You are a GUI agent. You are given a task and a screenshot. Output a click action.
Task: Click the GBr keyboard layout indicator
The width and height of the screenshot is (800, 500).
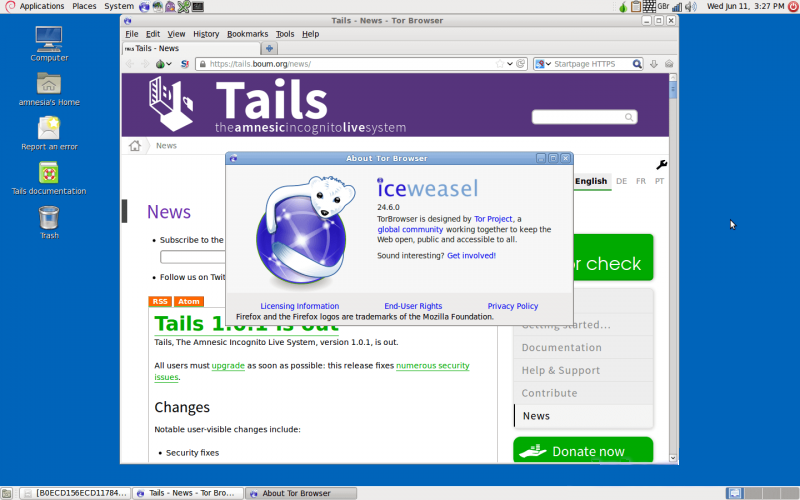tap(663, 7)
